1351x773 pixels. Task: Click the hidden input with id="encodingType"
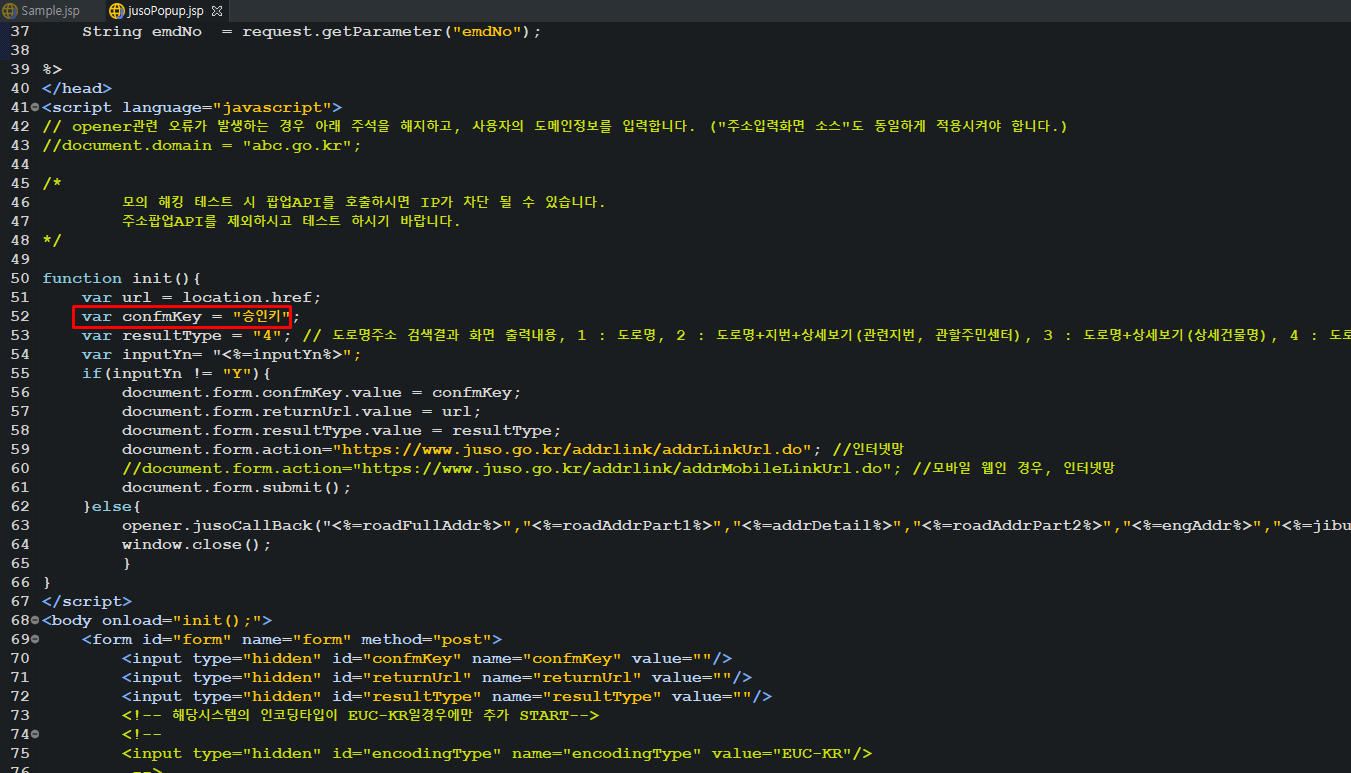[497, 753]
